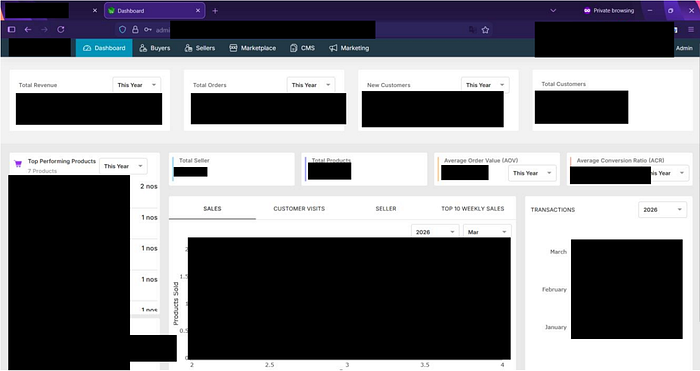Click the Dashboard gauge icon in navbar
The image size is (700, 371).
(87, 48)
